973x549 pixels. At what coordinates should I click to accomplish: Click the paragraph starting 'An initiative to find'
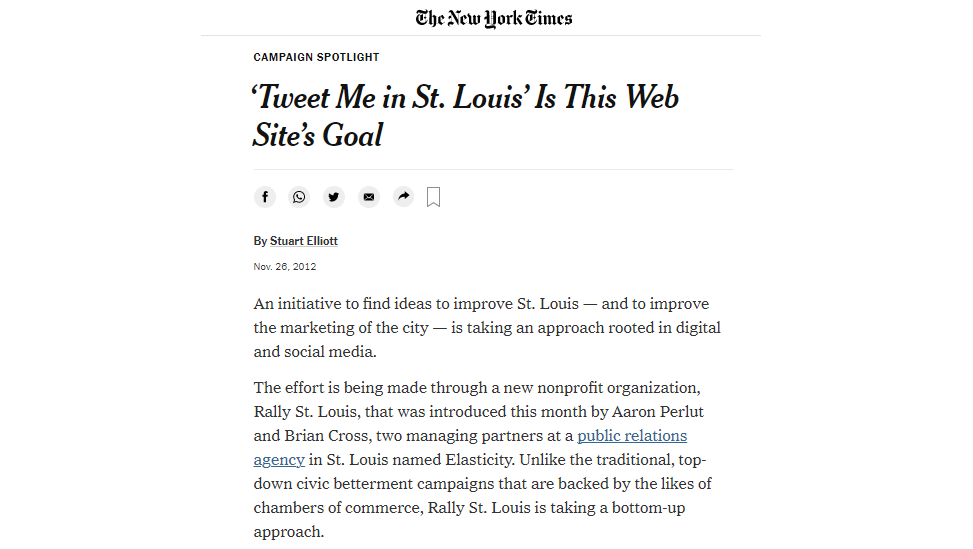tap(486, 328)
